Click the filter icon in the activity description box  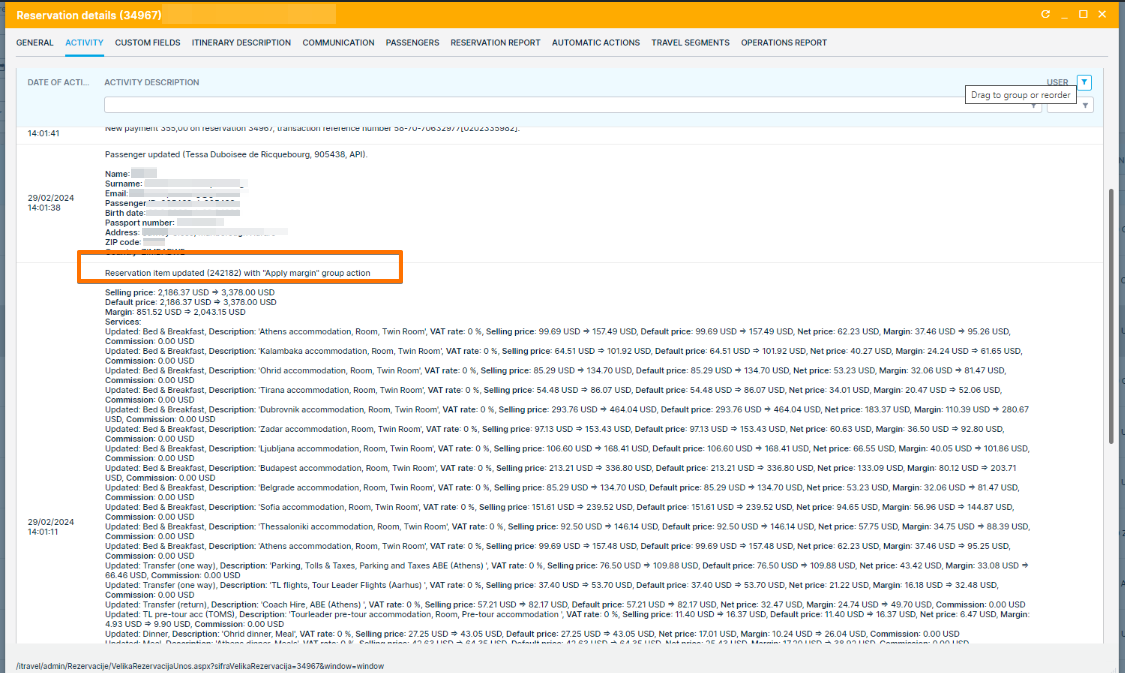(x=1034, y=105)
